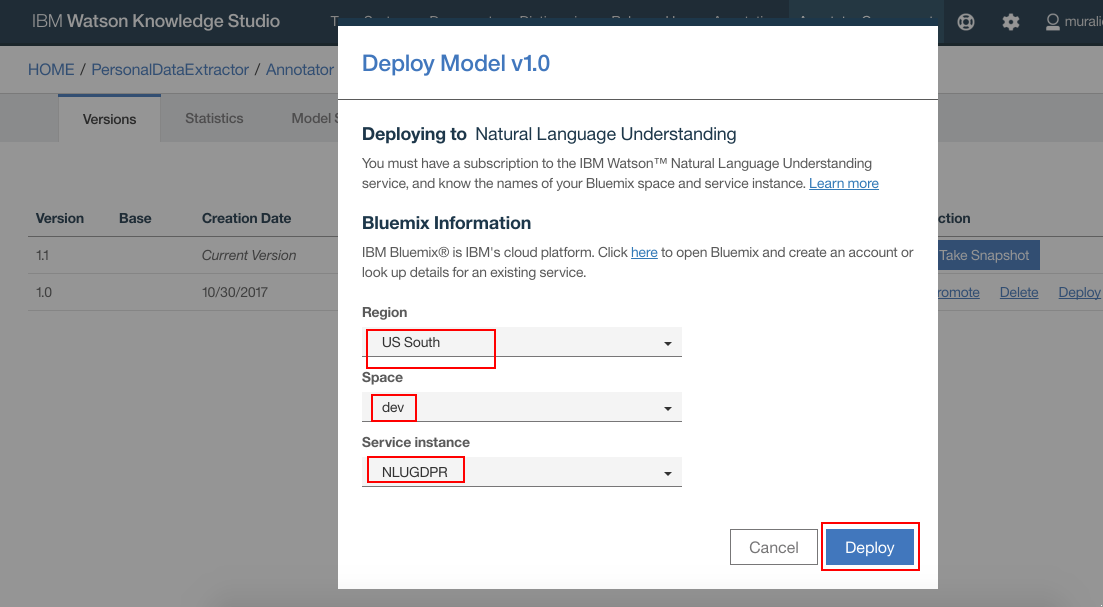Open PersonalDataExtractor breadcrumb link
This screenshot has width=1103, height=607.
(x=170, y=70)
